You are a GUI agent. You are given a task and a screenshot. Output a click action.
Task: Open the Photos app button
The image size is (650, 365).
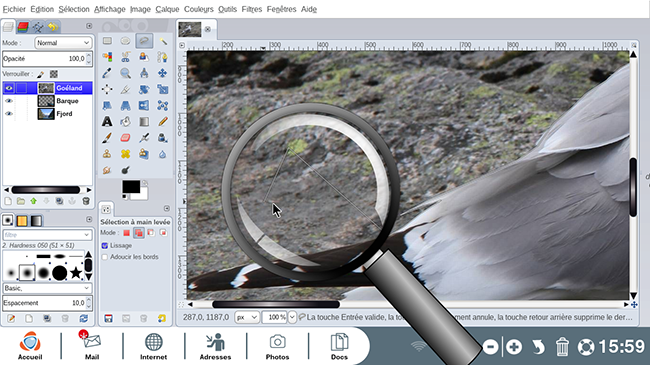click(x=277, y=346)
